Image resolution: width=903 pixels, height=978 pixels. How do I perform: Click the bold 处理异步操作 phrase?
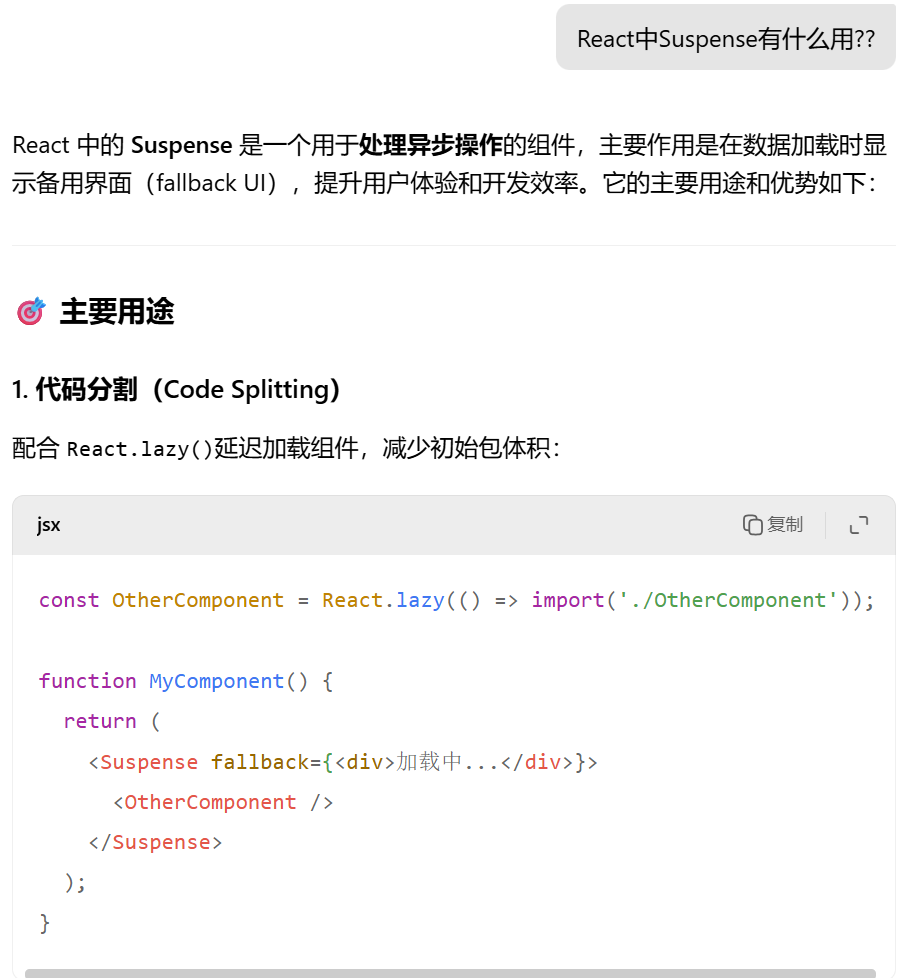click(x=430, y=145)
